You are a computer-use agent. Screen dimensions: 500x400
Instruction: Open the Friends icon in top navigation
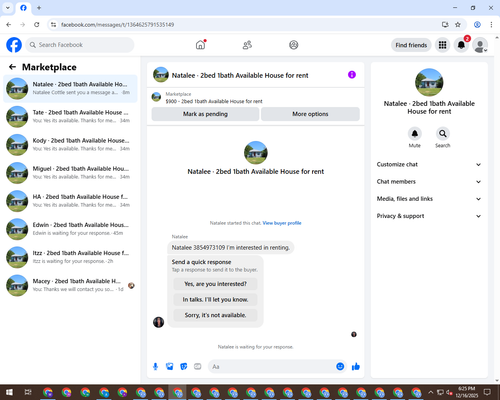point(247,45)
